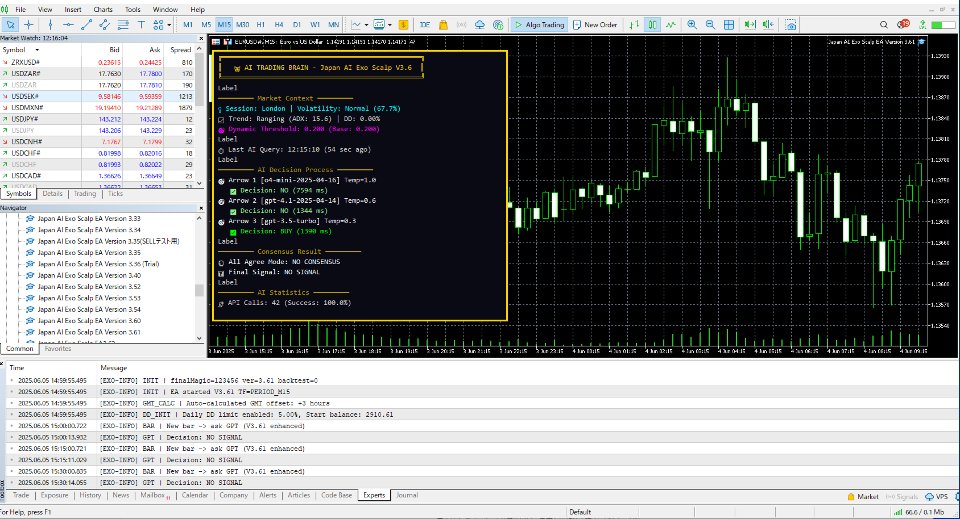
Task: Switch chart to bar chart style
Action: click(634, 24)
